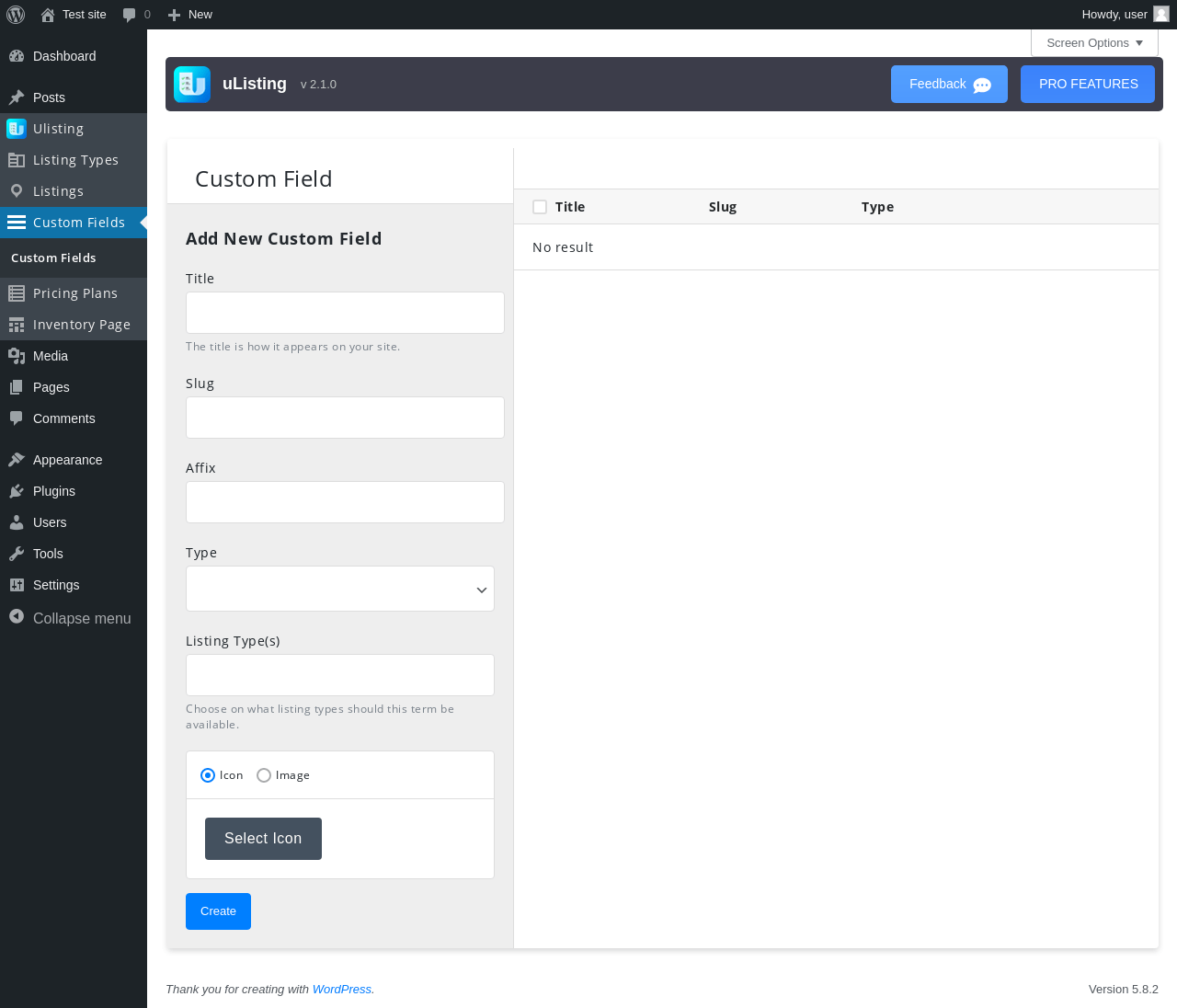Image resolution: width=1177 pixels, height=1008 pixels.
Task: Click the Select Icon button
Action: click(263, 839)
